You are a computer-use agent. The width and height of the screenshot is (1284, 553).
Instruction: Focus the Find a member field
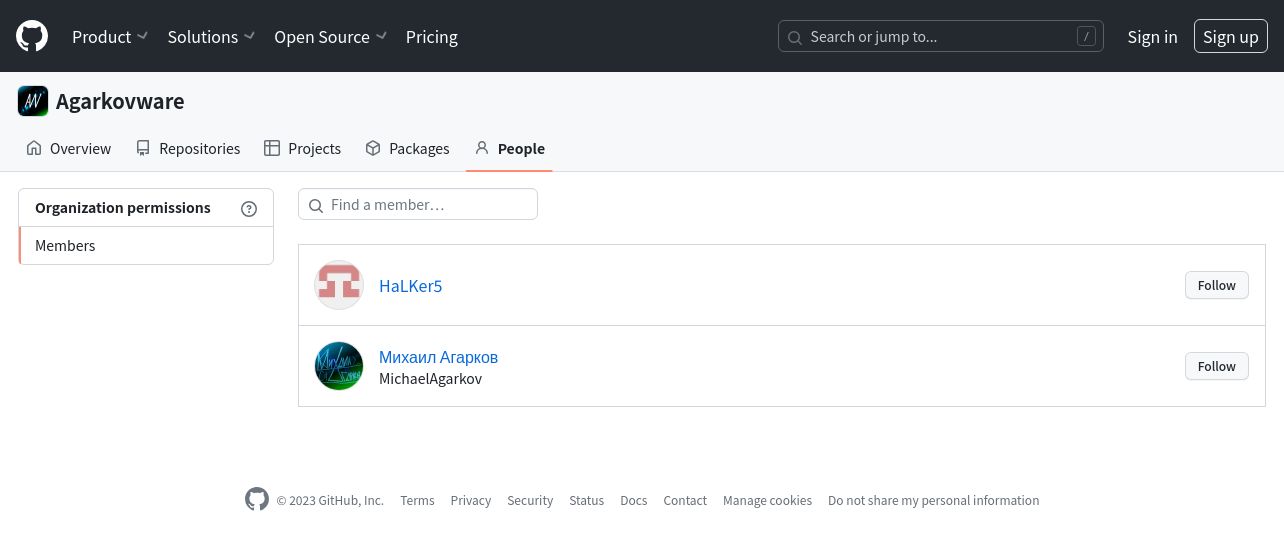pos(418,204)
